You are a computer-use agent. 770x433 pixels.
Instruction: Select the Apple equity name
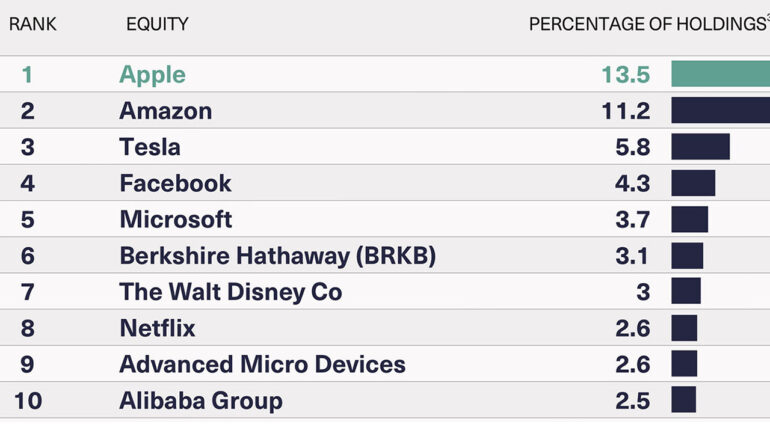[x=153, y=75]
